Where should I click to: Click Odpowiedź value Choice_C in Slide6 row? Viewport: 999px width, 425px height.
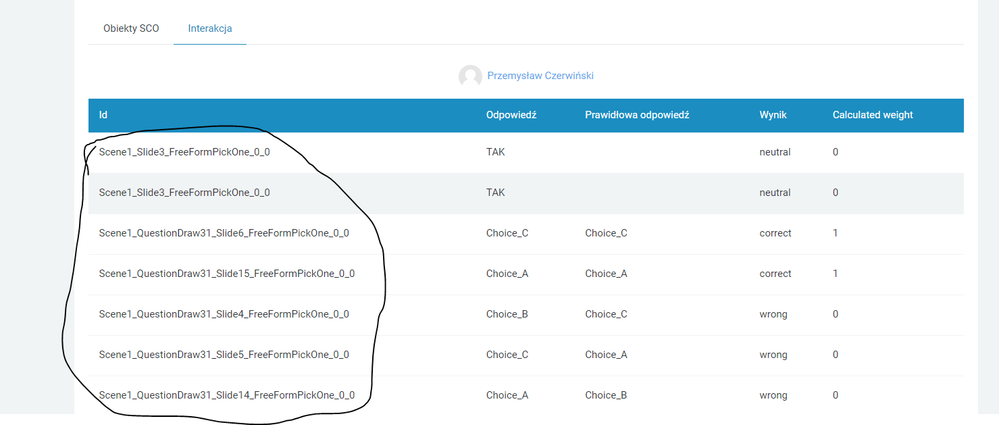point(507,233)
